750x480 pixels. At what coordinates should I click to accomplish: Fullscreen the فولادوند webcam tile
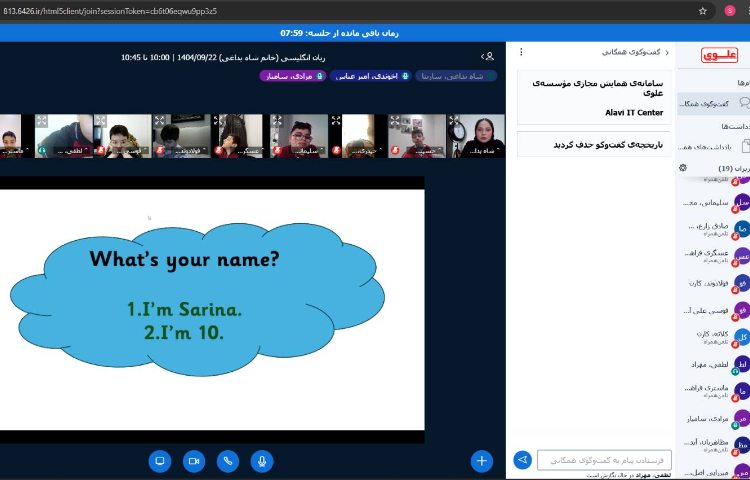point(159,120)
